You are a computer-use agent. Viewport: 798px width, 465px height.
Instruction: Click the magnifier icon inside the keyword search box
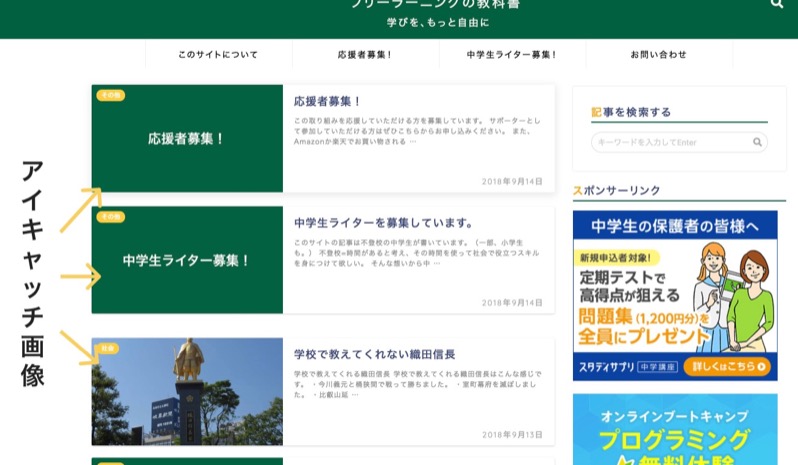click(757, 142)
